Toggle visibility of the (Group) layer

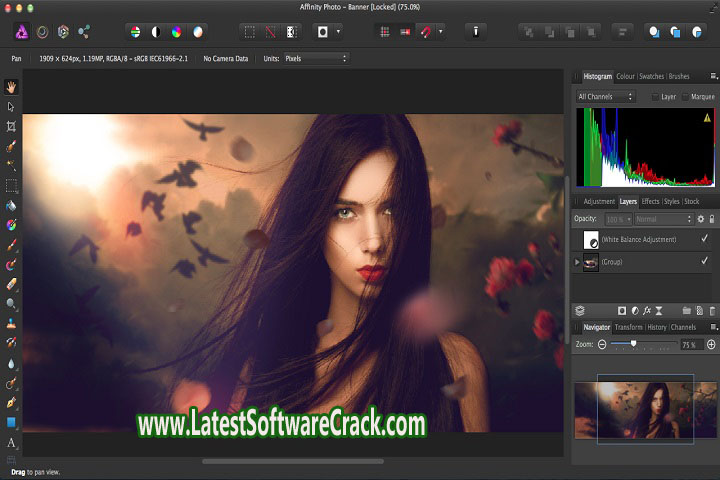tap(704, 261)
